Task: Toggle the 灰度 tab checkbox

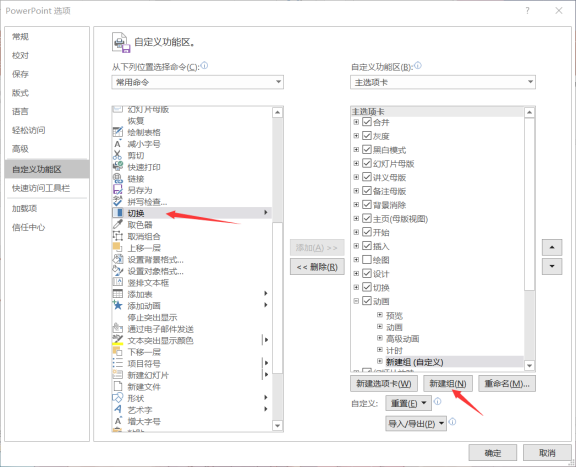Action: [x=367, y=136]
